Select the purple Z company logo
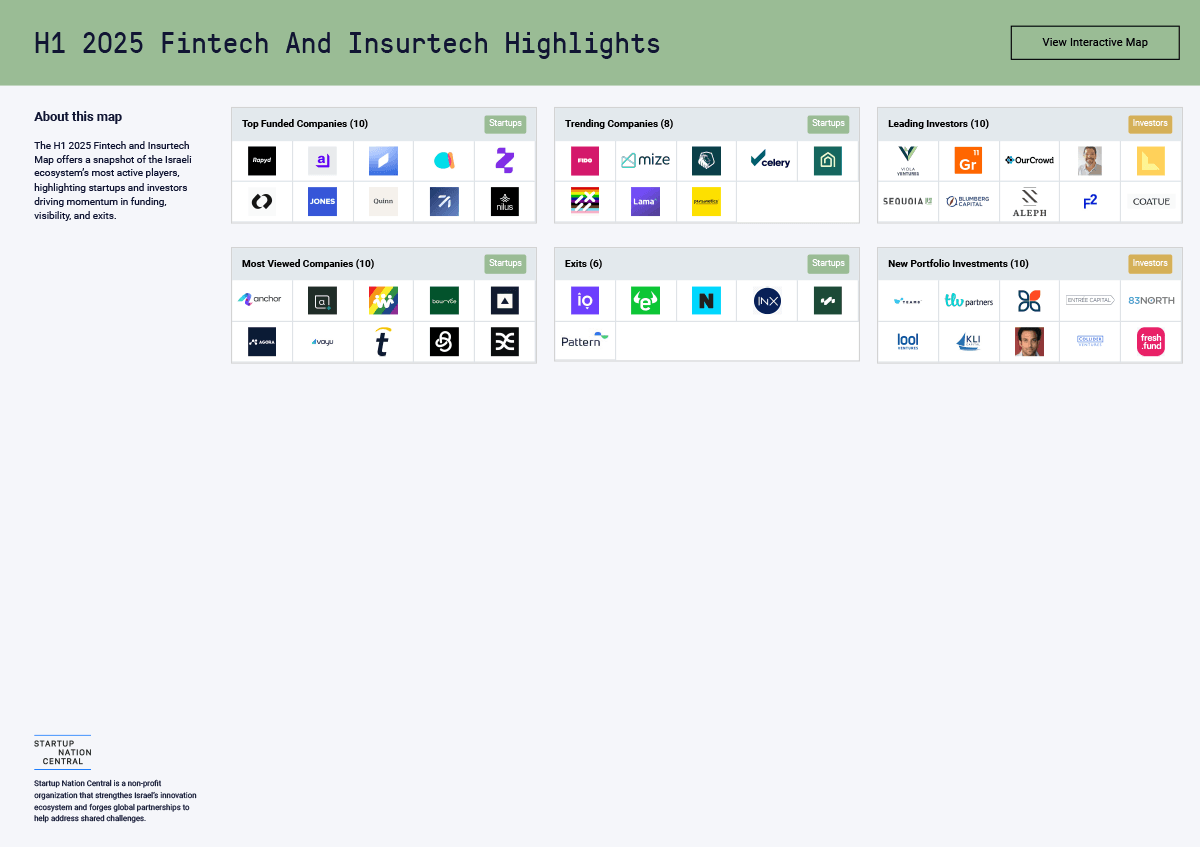The height and width of the screenshot is (847, 1200). 505,161
